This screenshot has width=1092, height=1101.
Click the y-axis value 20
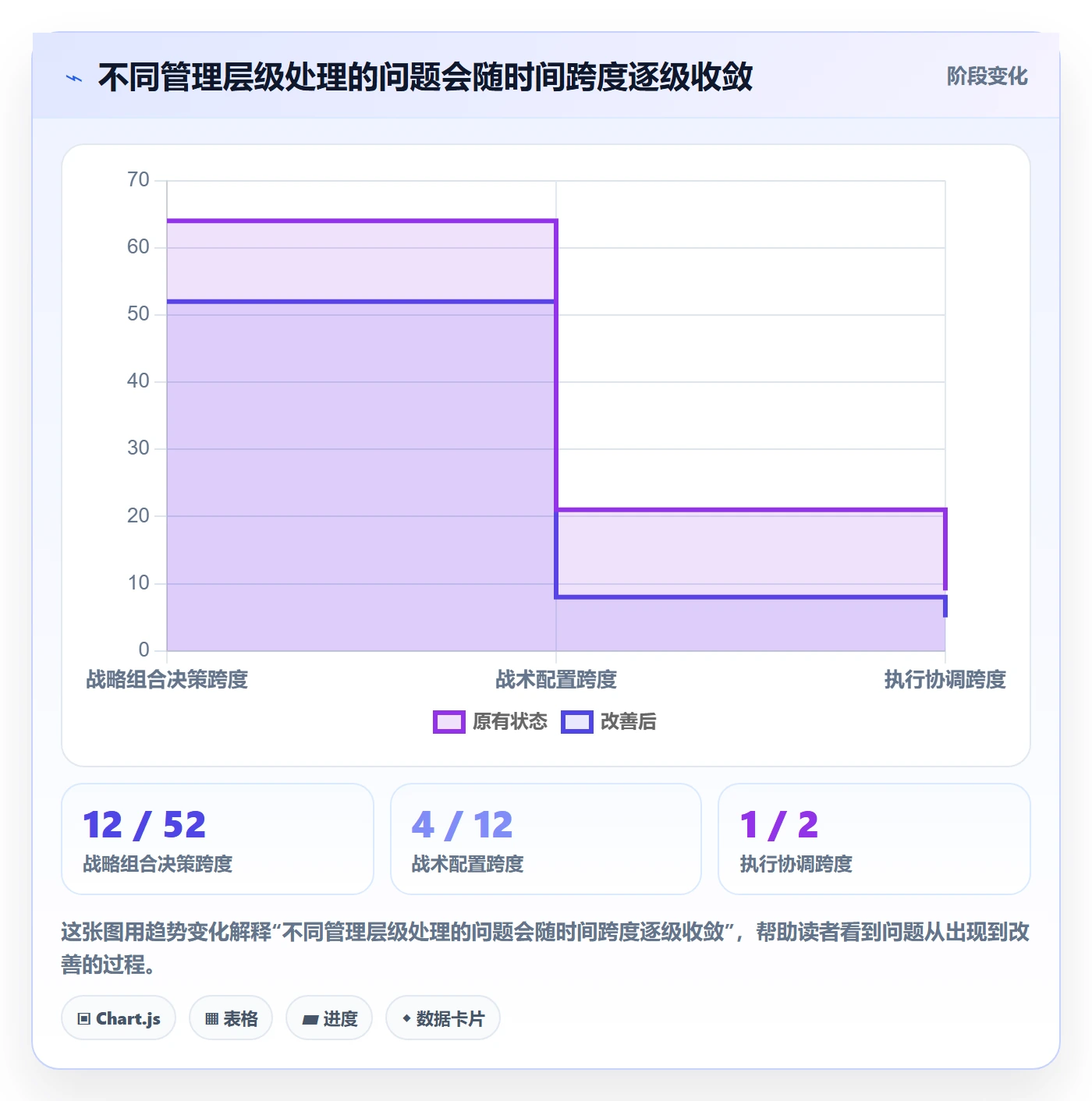point(138,516)
